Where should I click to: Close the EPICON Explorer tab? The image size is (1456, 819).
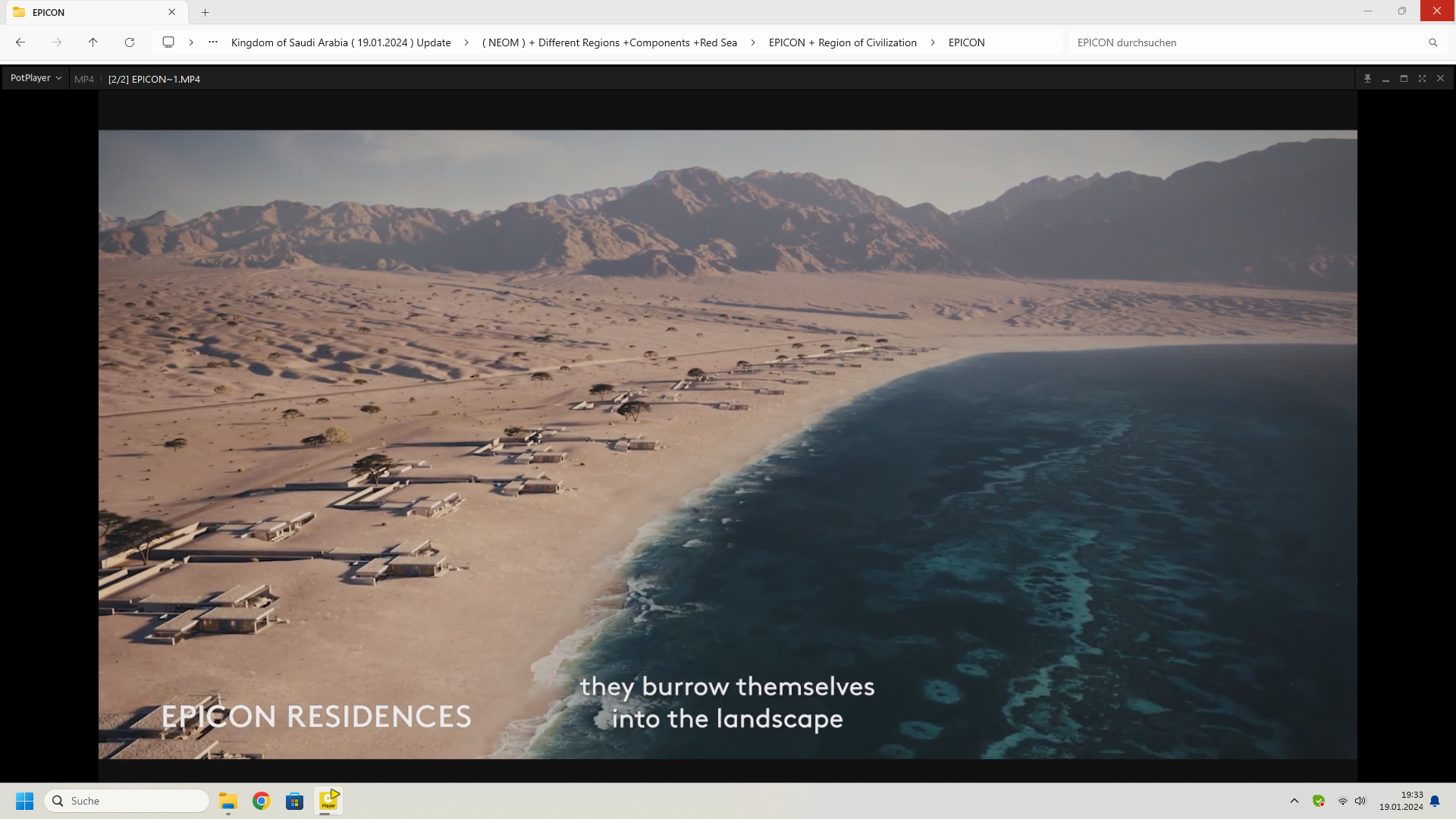171,12
